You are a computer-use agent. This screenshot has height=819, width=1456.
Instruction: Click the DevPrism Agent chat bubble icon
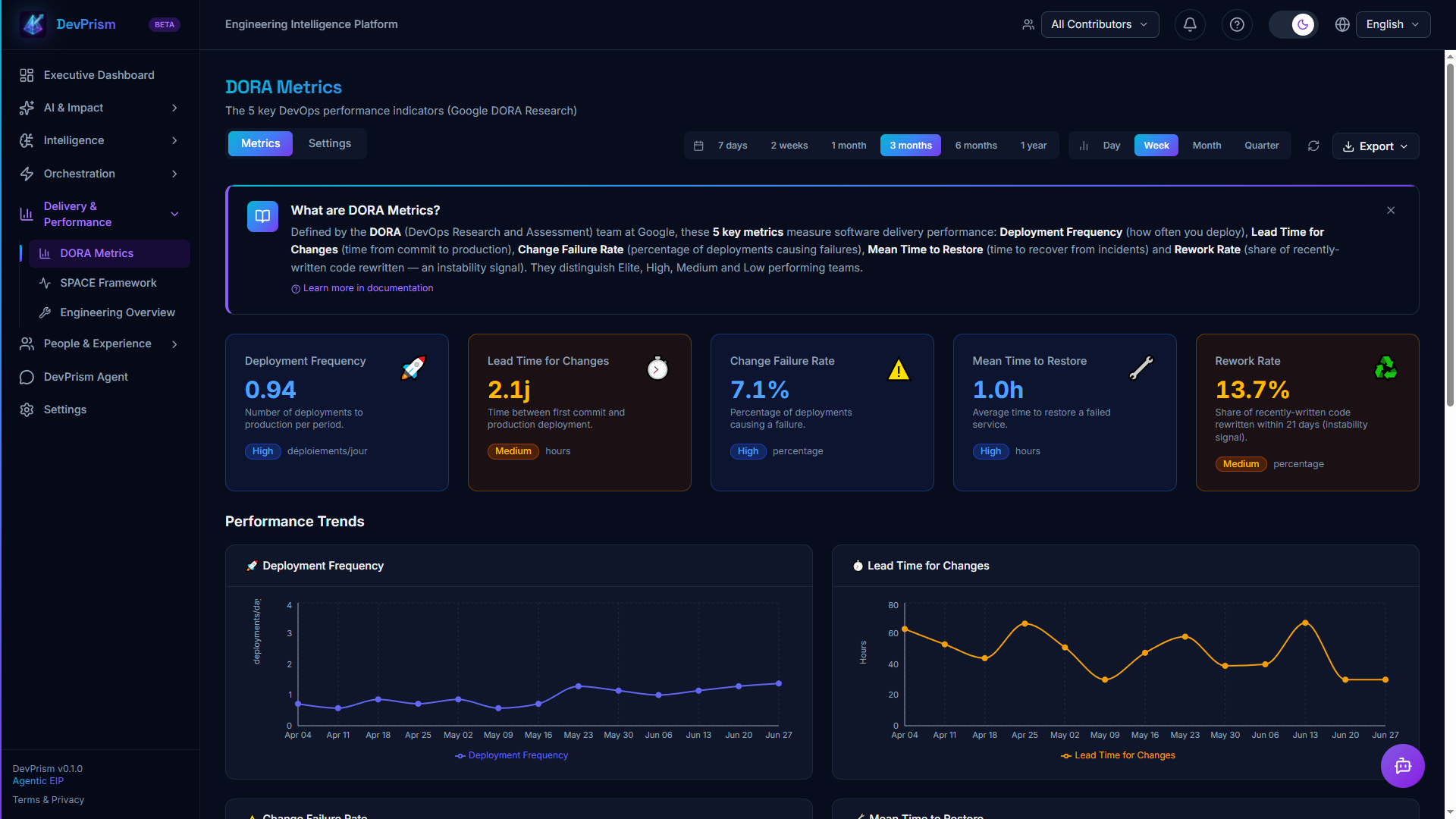tap(27, 377)
